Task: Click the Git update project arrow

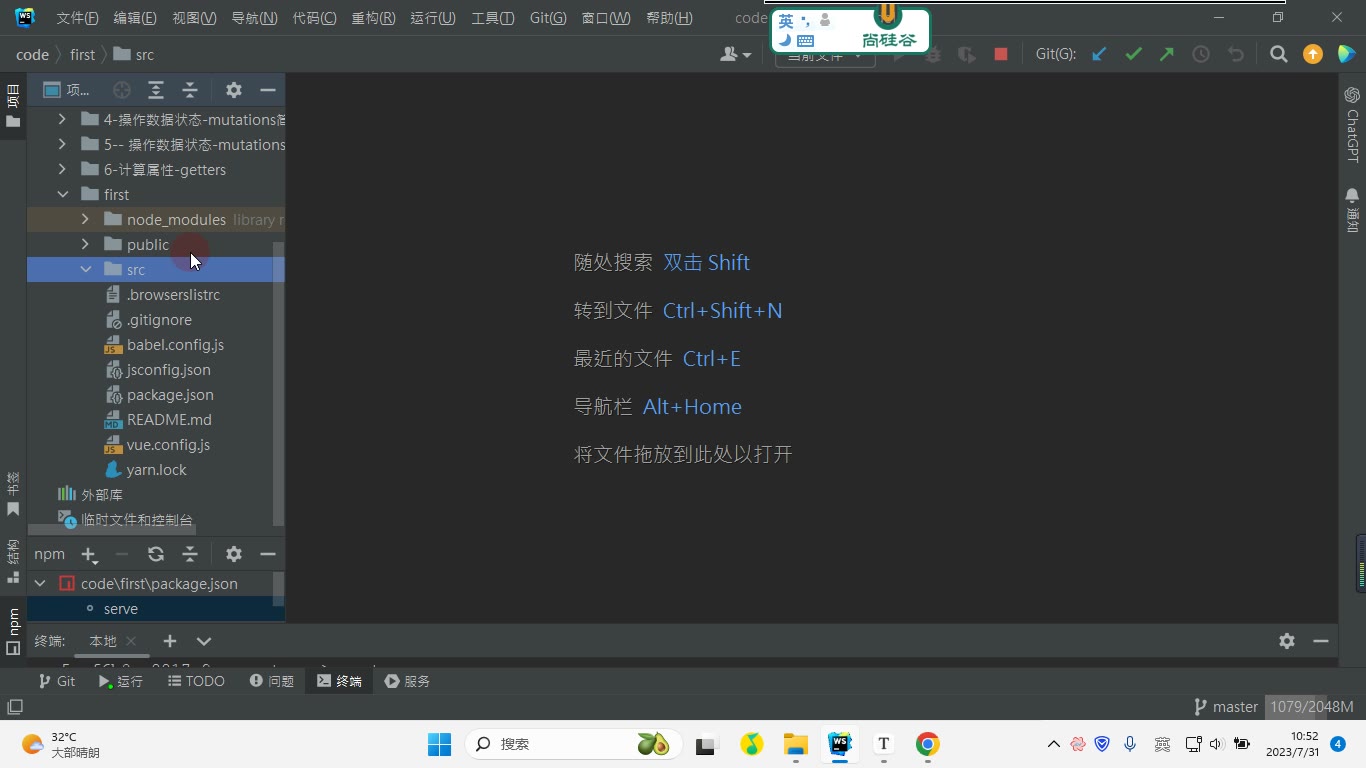Action: (1099, 54)
